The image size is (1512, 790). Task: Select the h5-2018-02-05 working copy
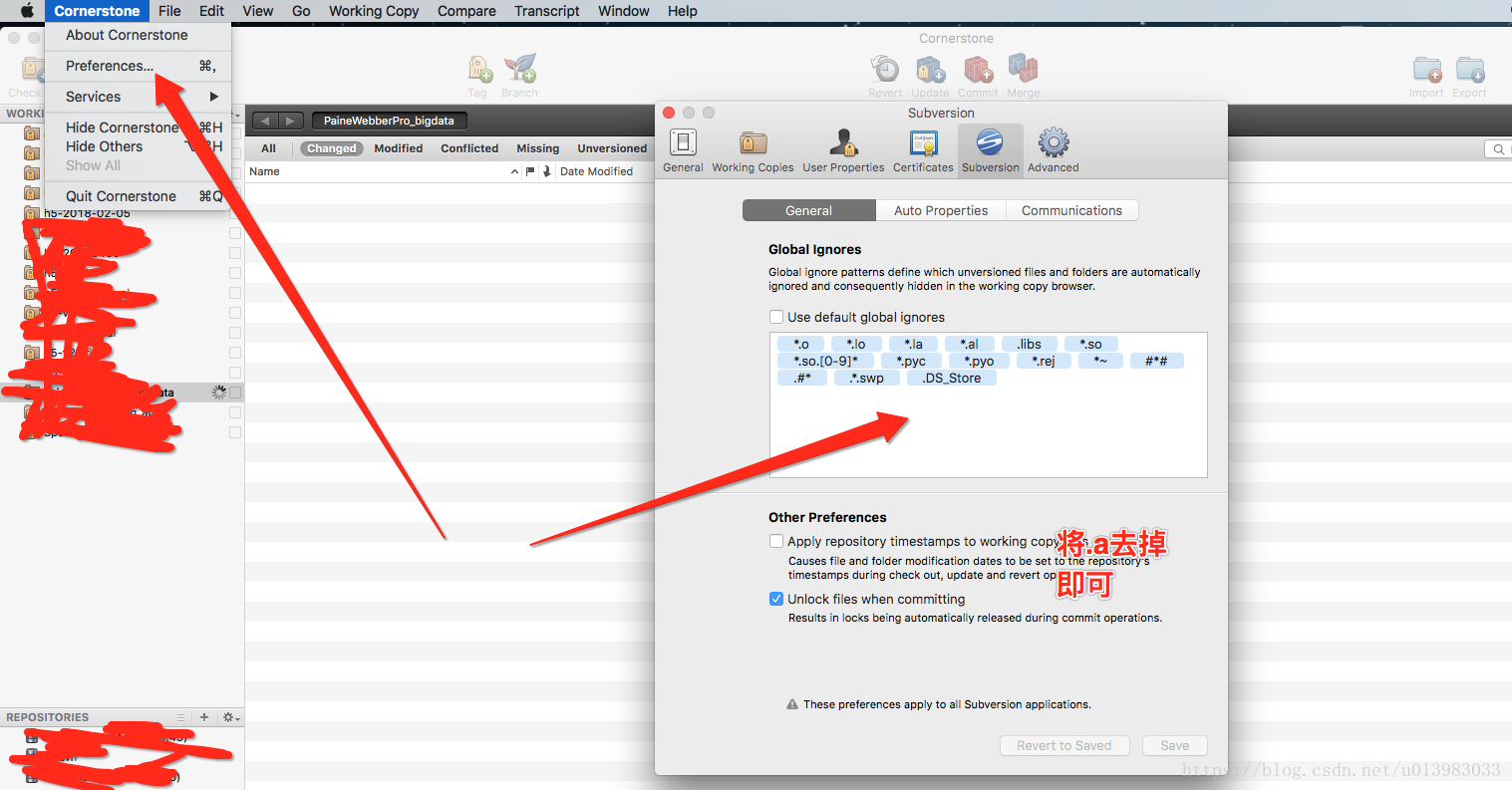[x=87, y=213]
